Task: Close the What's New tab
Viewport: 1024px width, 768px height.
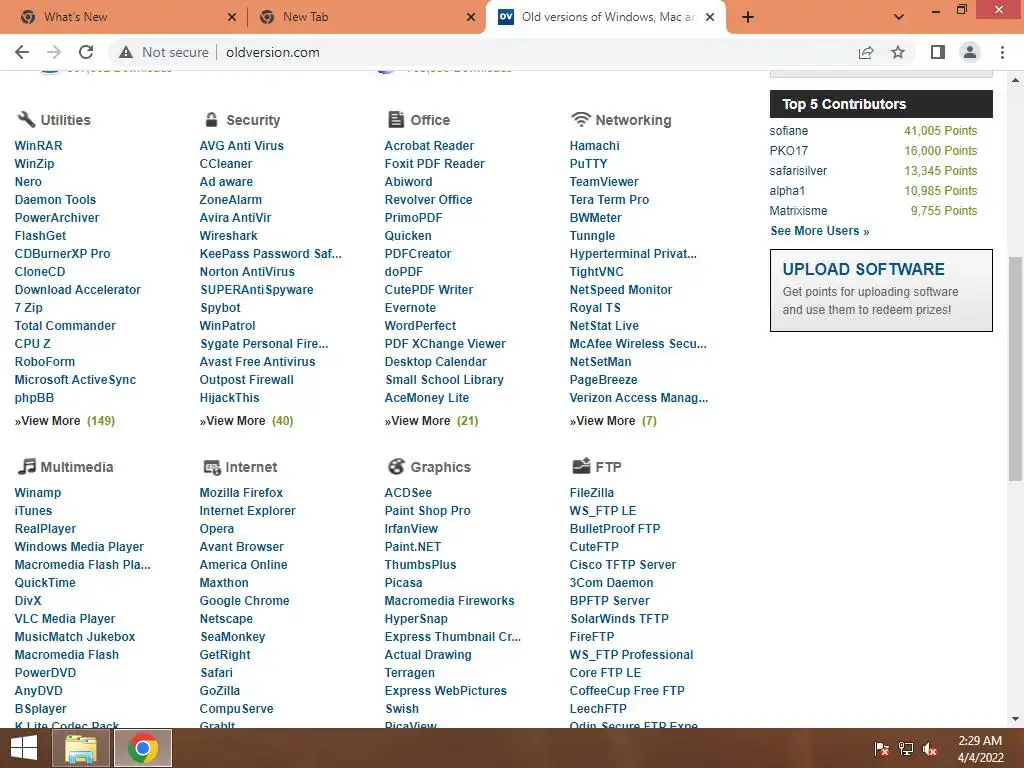Action: tap(232, 17)
